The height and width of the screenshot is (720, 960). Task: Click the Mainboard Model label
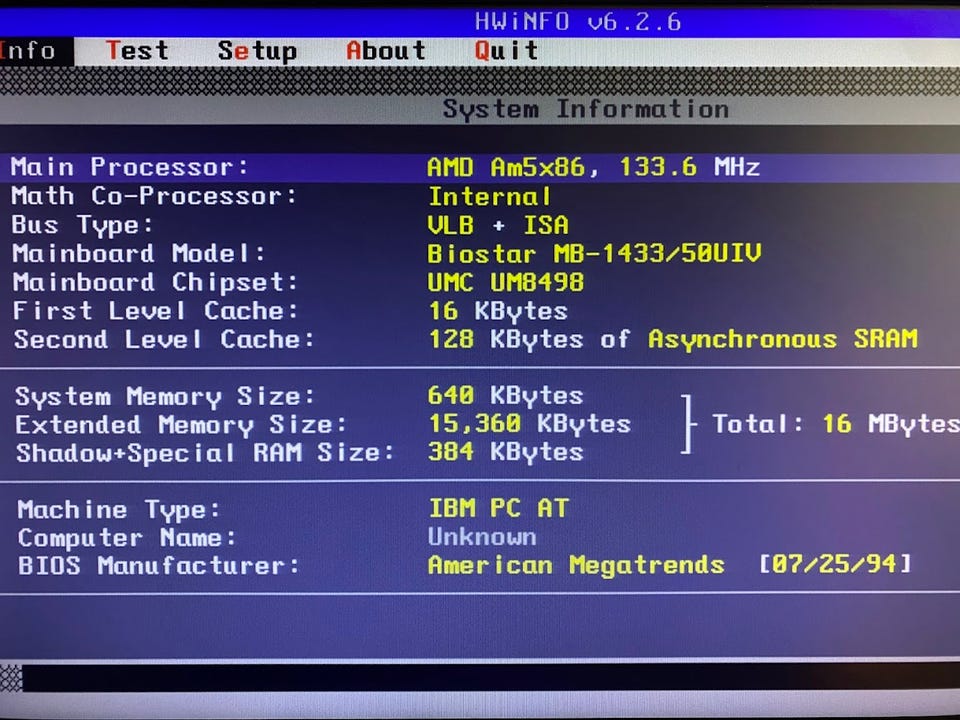tap(138, 253)
